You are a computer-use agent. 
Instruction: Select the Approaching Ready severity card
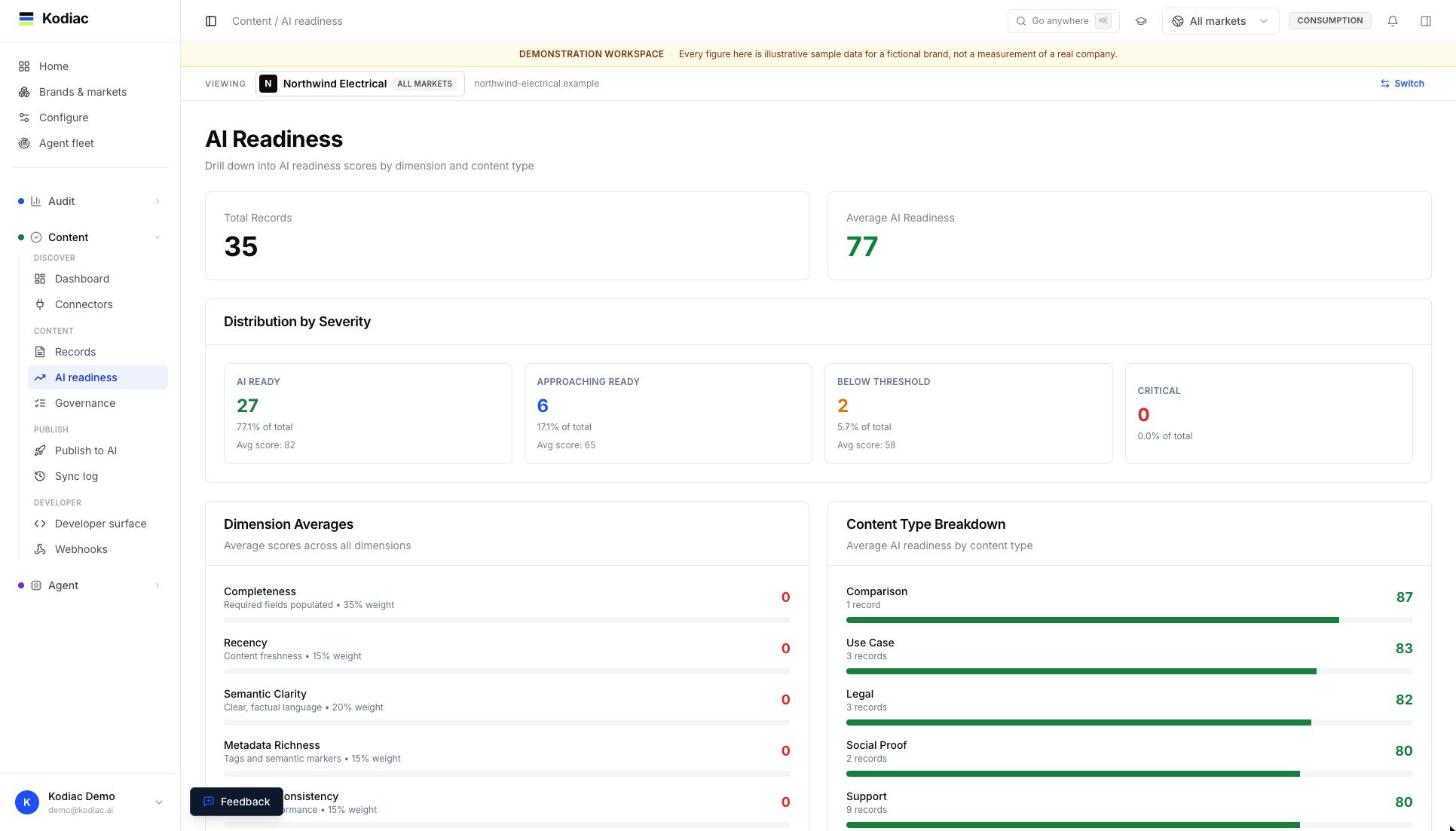(668, 414)
